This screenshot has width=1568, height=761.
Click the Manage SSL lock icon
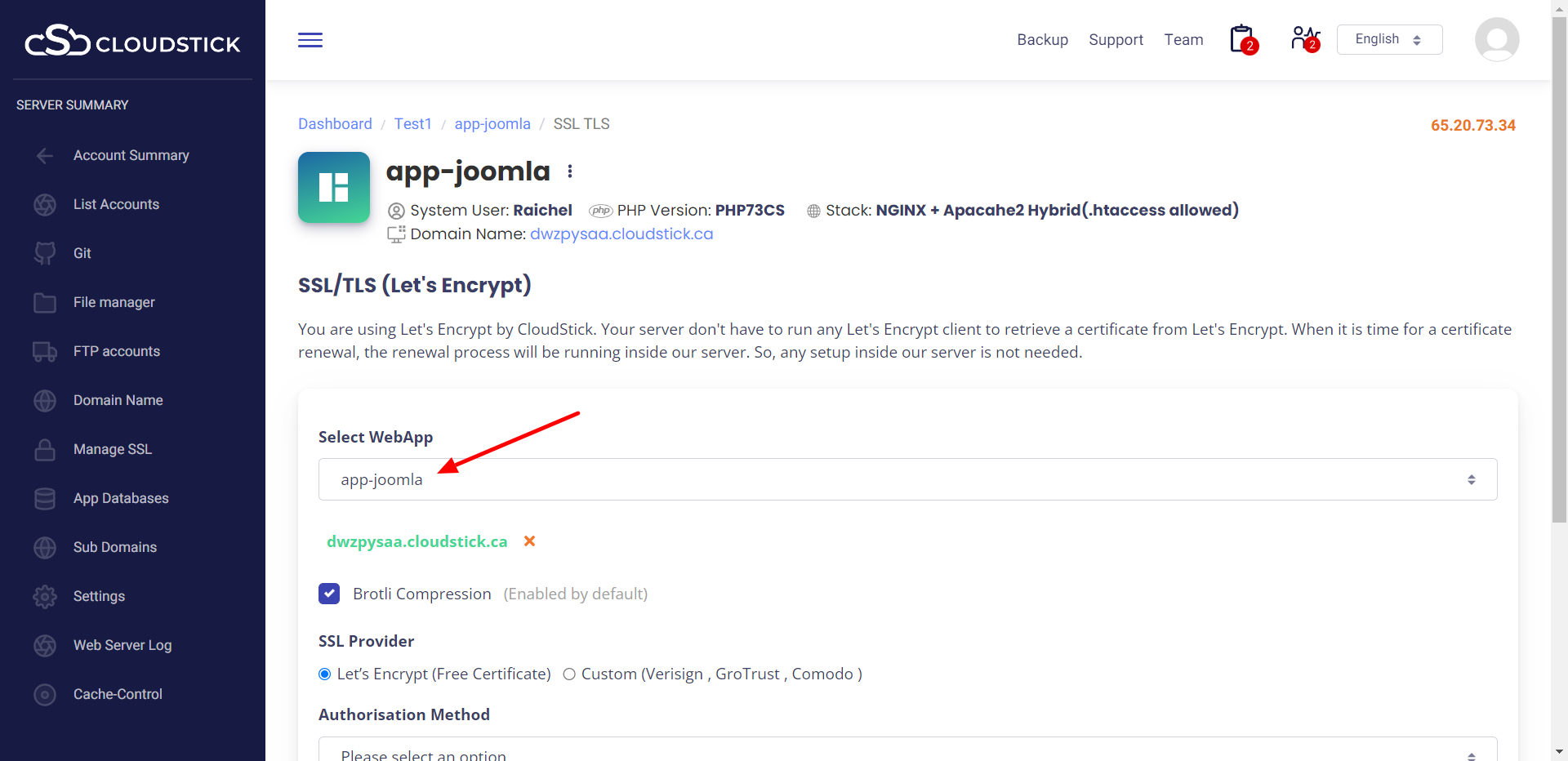pos(45,449)
